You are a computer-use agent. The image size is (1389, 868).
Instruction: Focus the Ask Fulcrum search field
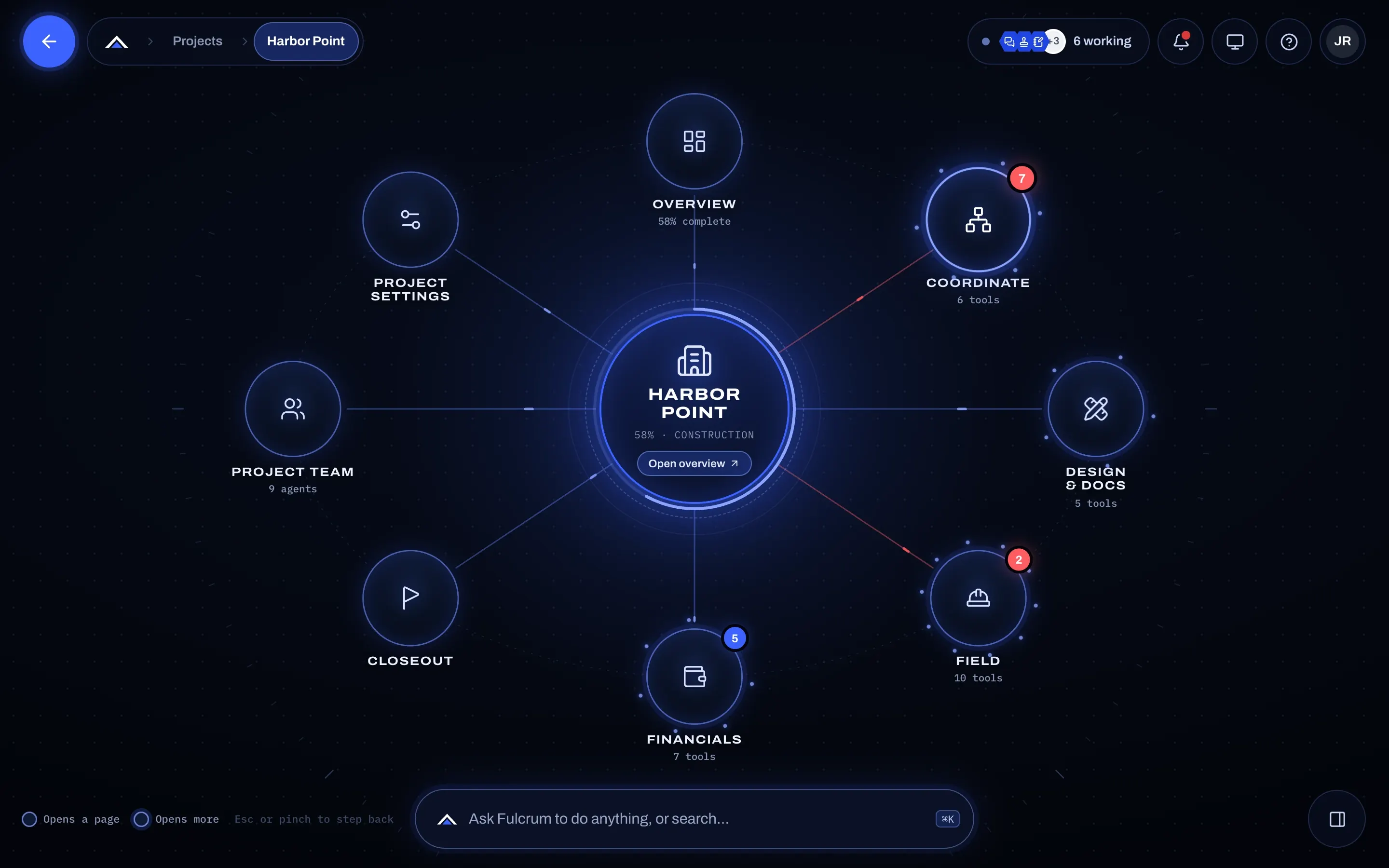[x=694, y=819]
